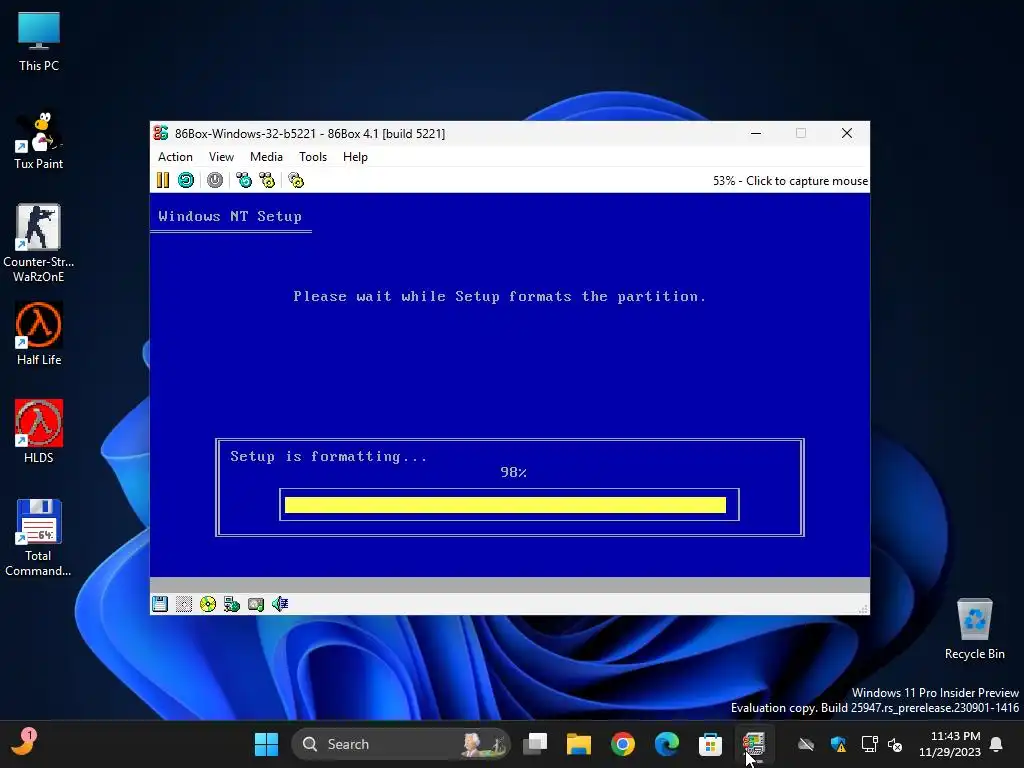
Task: Open the notifications bell icon
Action: pos(997,744)
